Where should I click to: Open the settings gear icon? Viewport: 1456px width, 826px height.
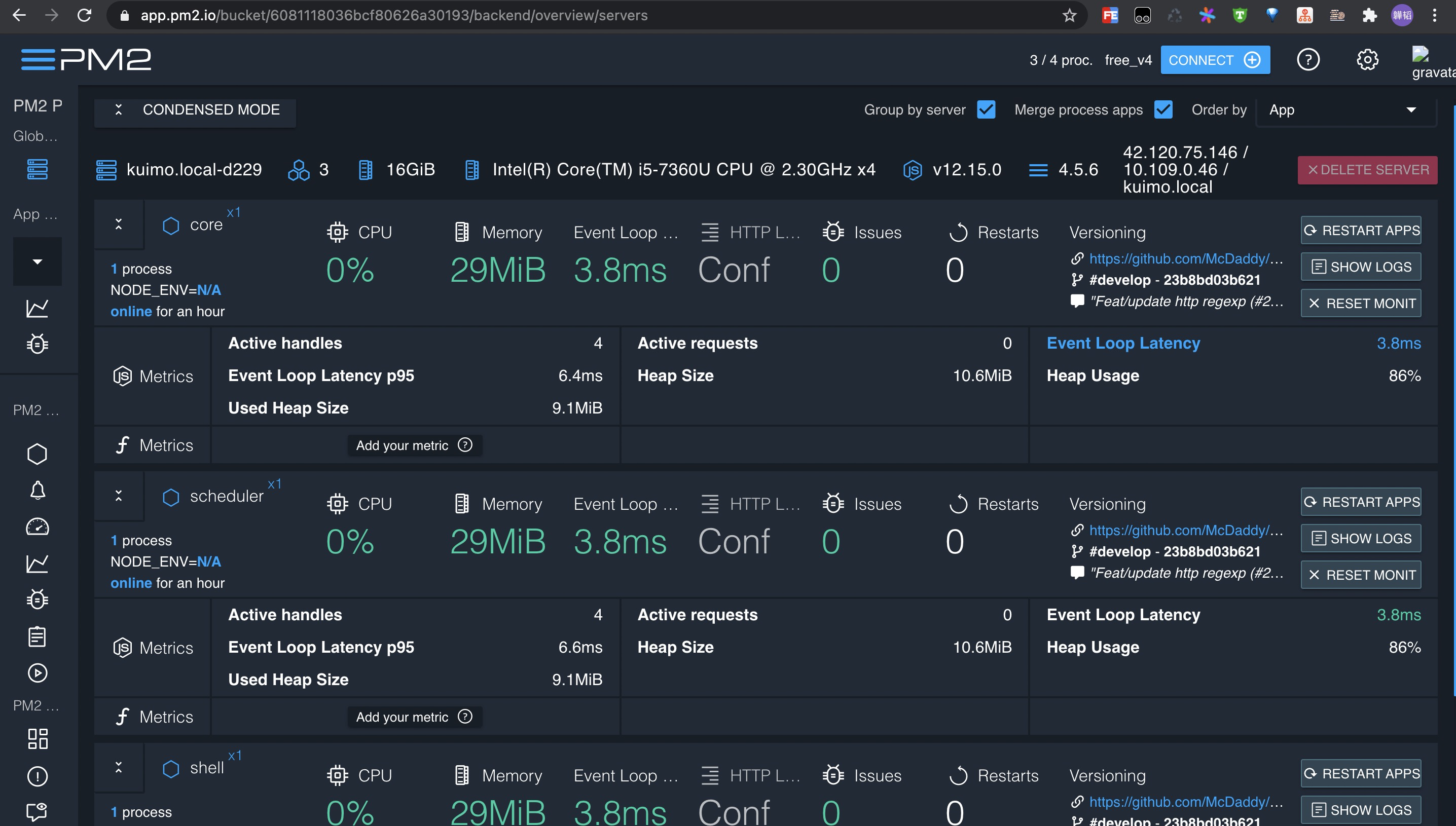(x=1367, y=60)
